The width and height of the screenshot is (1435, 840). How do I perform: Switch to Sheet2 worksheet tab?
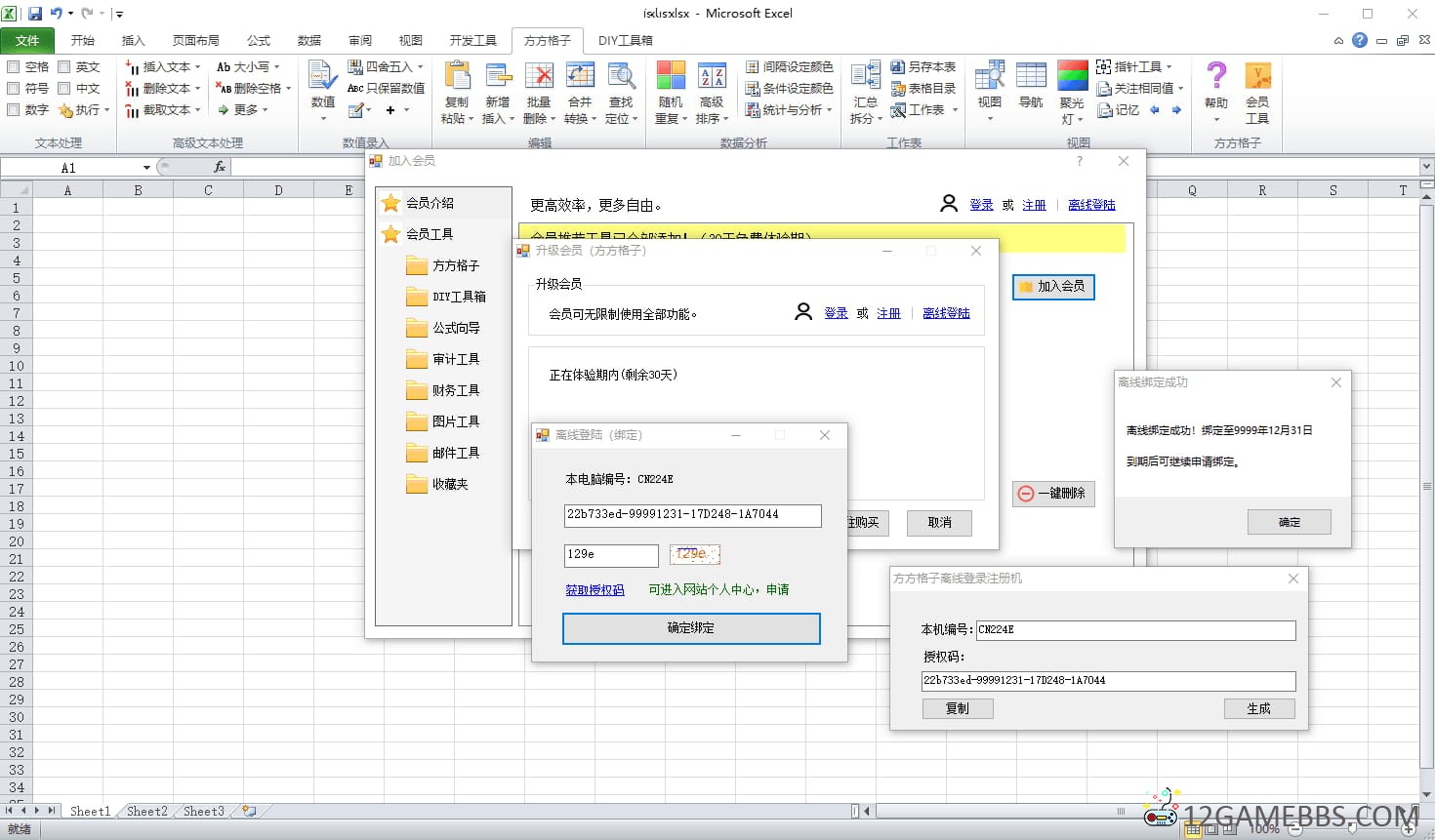click(146, 811)
